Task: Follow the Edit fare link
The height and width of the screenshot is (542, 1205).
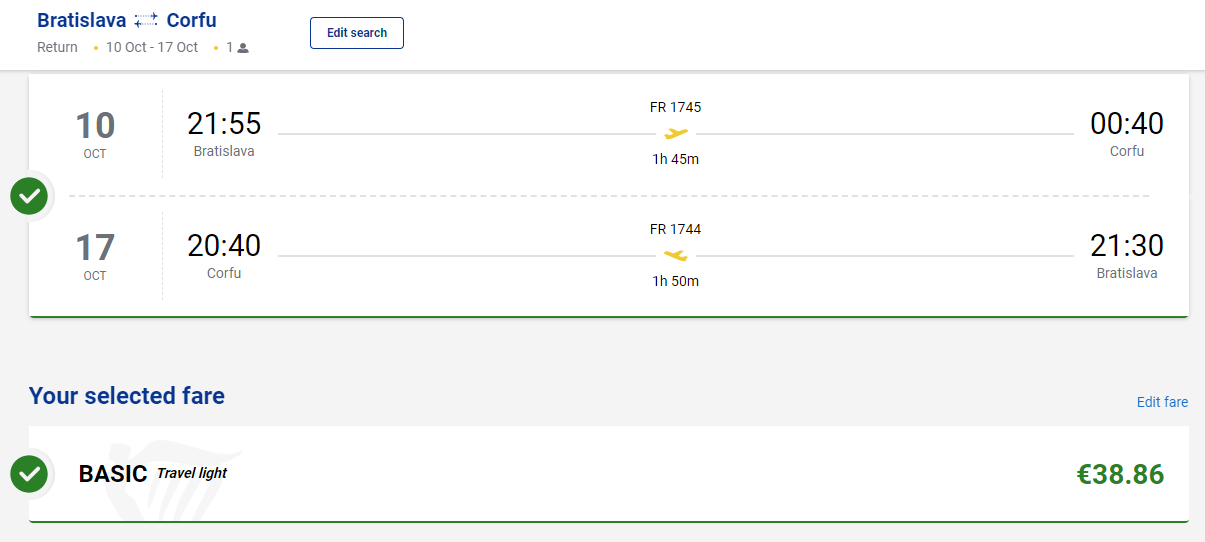Action: pyautogui.click(x=1162, y=402)
